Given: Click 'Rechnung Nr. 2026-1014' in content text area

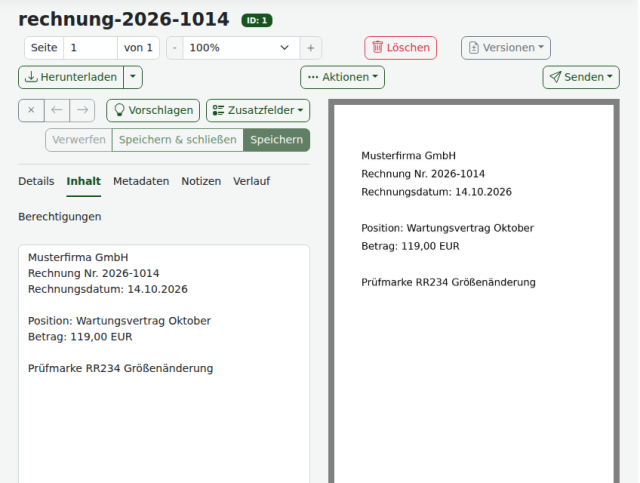Looking at the screenshot, I should (x=93, y=273).
